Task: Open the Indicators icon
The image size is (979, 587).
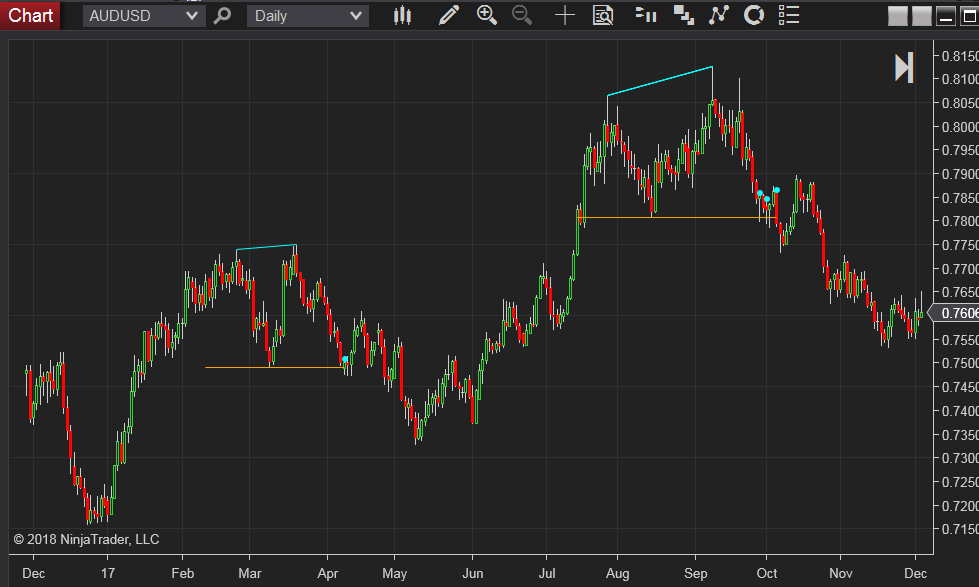Action: [645, 15]
